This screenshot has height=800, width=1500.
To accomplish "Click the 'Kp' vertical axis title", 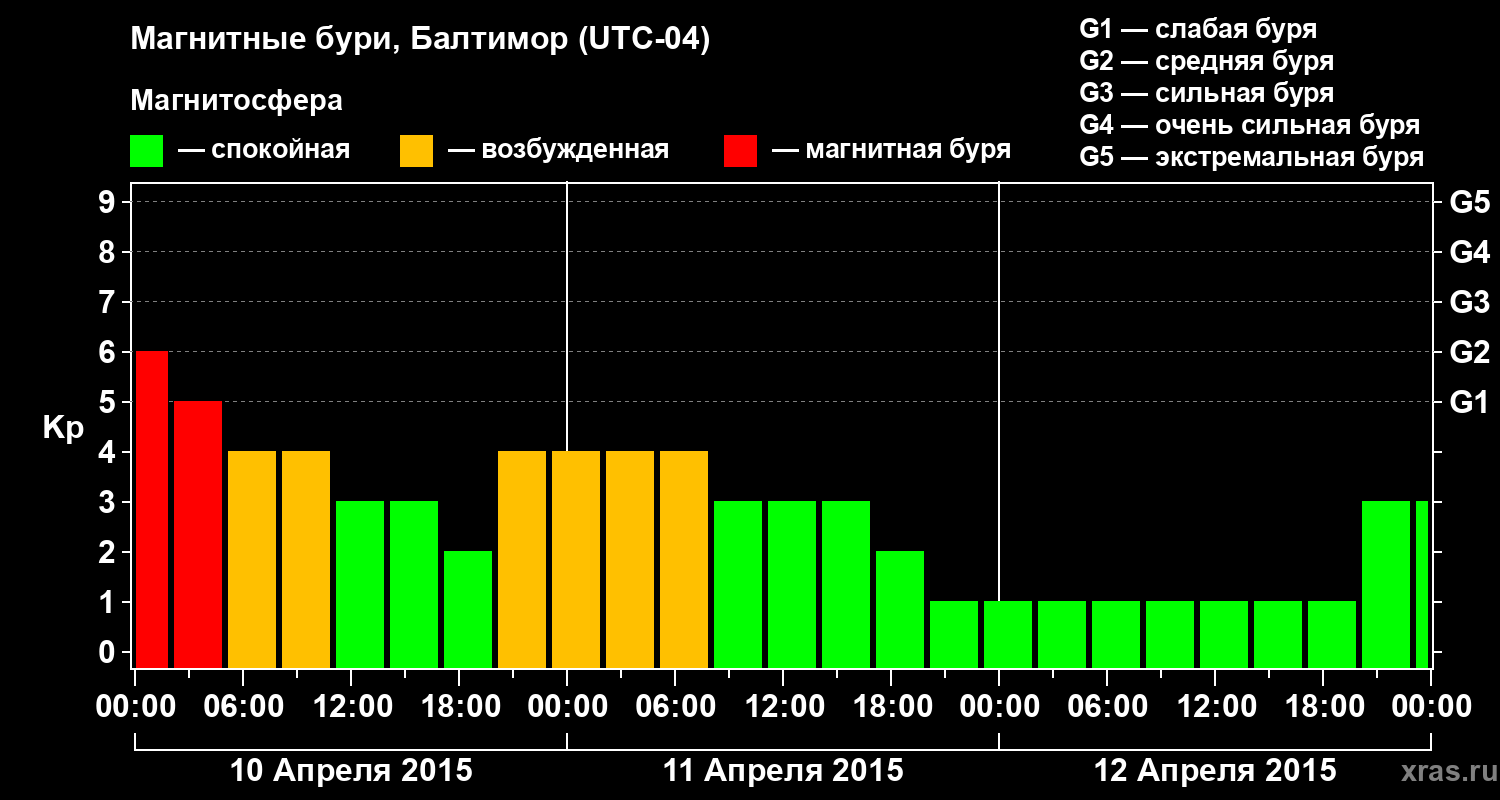I will coord(64,427).
